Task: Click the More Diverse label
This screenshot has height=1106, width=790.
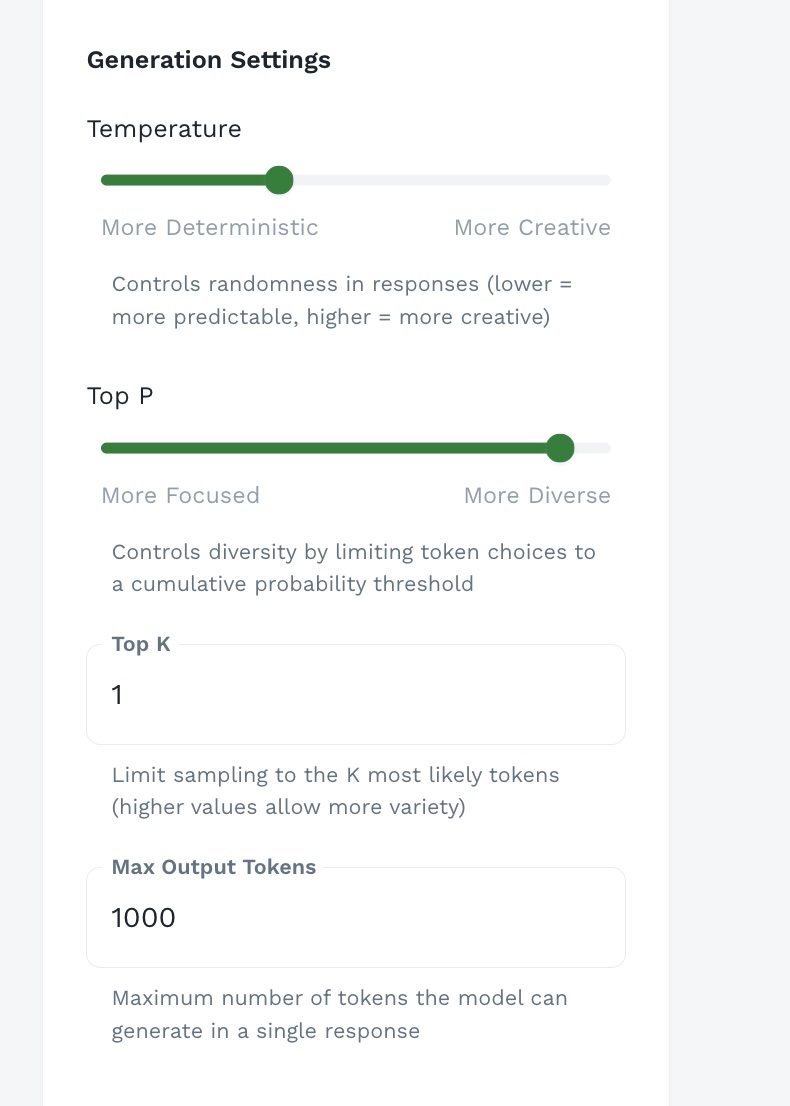Action: pyautogui.click(x=537, y=496)
